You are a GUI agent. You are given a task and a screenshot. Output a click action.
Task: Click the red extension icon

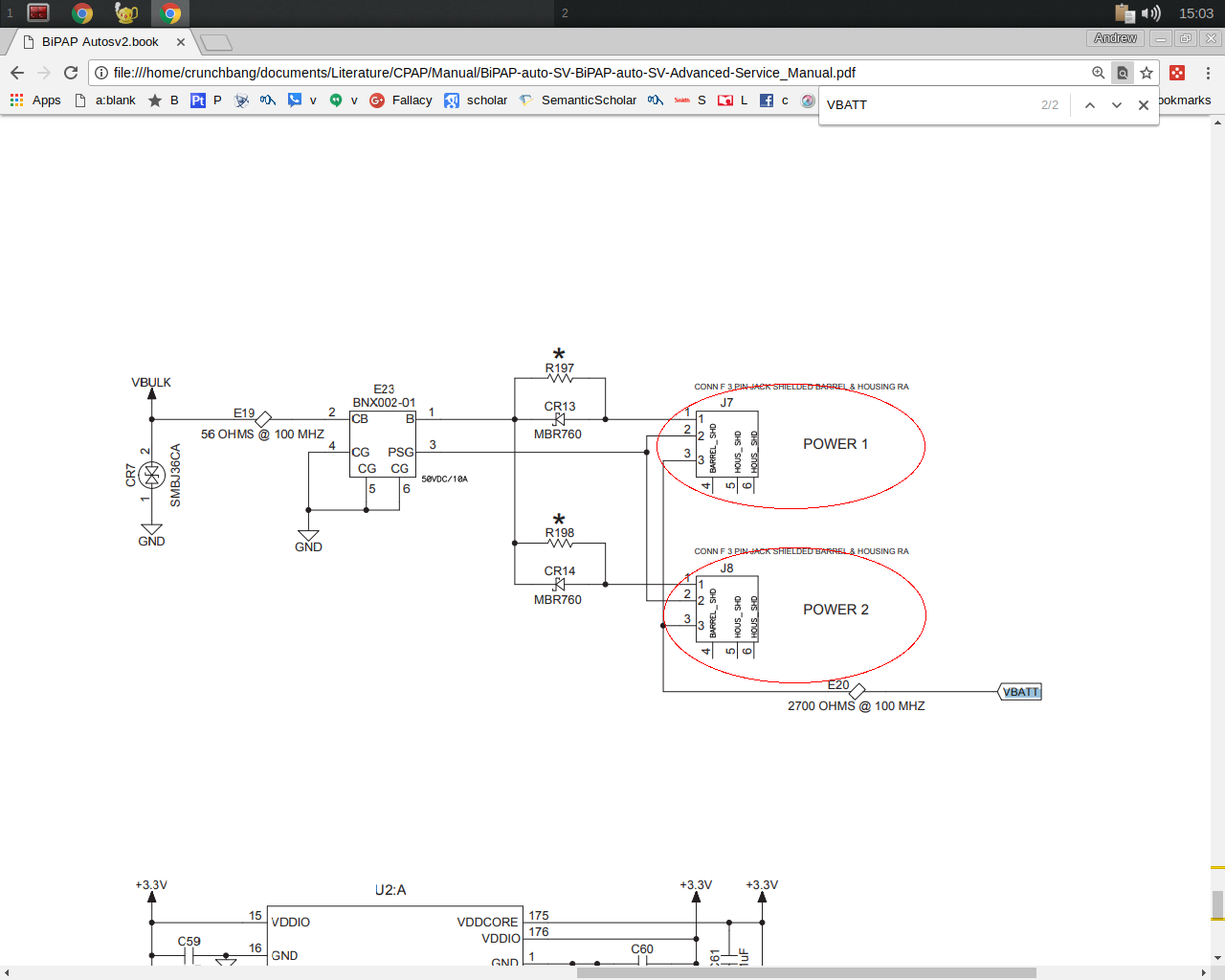1177,73
